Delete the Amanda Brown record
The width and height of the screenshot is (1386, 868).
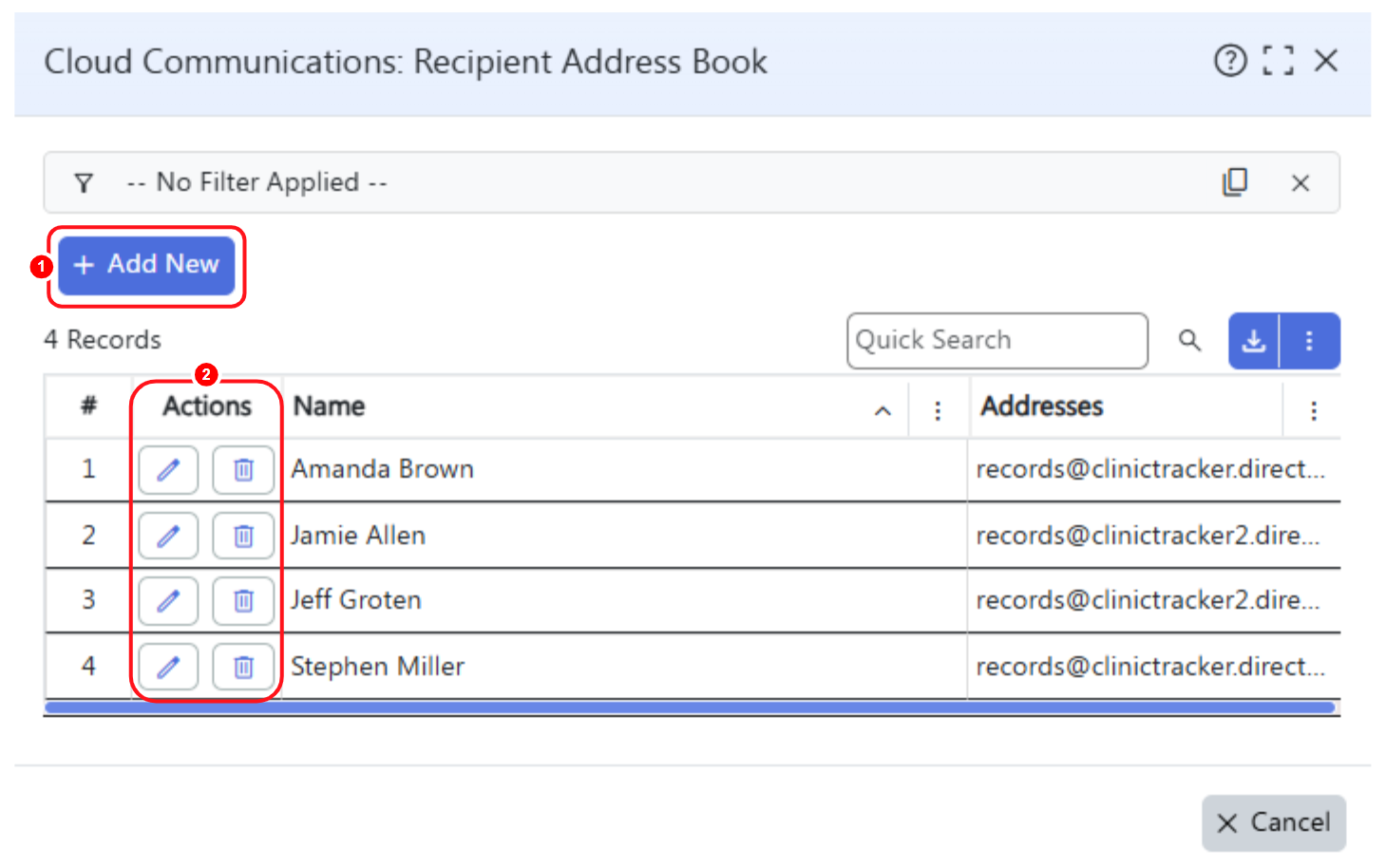(243, 469)
